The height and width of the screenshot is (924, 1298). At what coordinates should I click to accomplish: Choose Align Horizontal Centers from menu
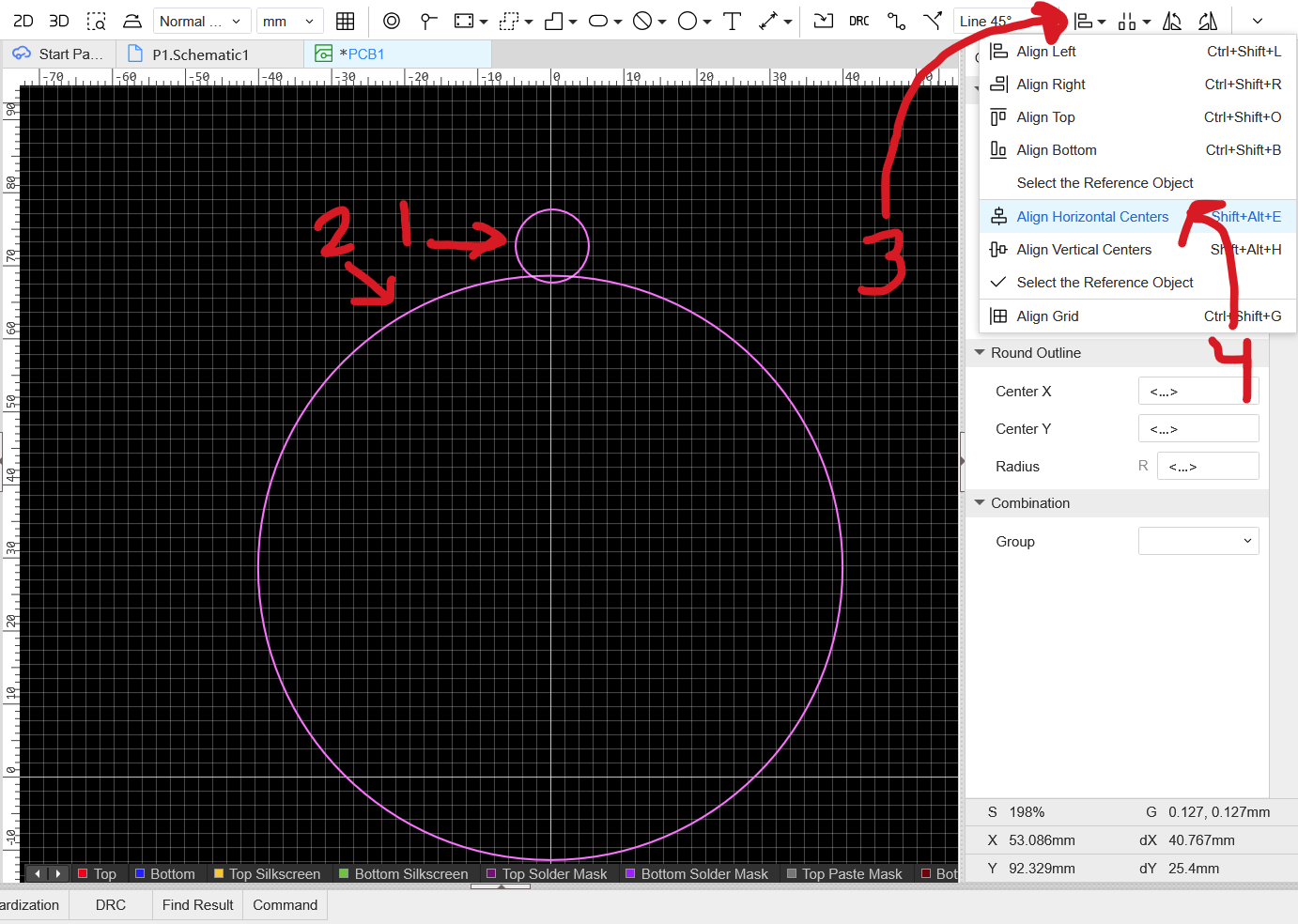pos(1092,217)
